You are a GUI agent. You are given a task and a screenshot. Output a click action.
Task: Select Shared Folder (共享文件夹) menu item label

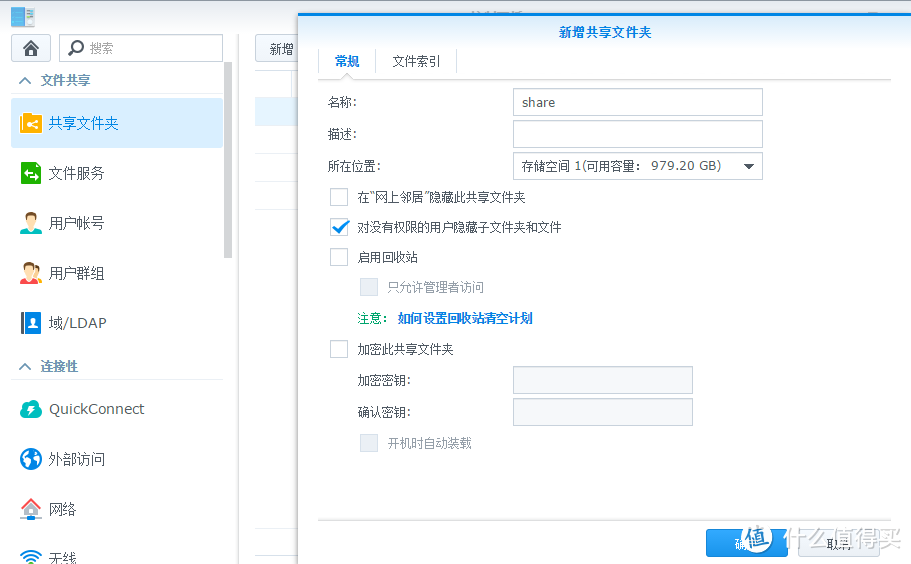(84, 123)
